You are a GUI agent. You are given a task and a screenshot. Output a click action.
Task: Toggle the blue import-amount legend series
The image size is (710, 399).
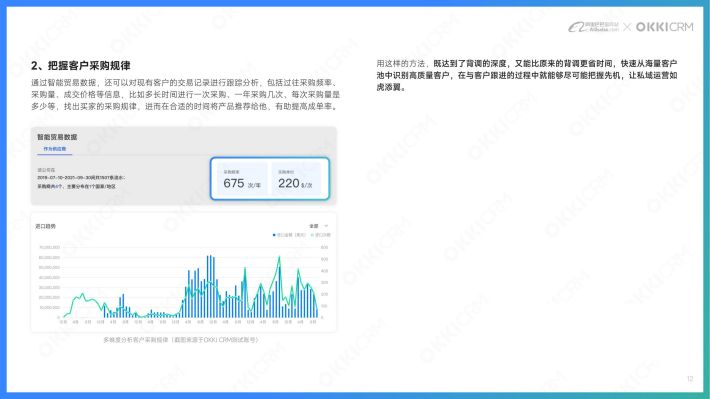click(x=289, y=235)
